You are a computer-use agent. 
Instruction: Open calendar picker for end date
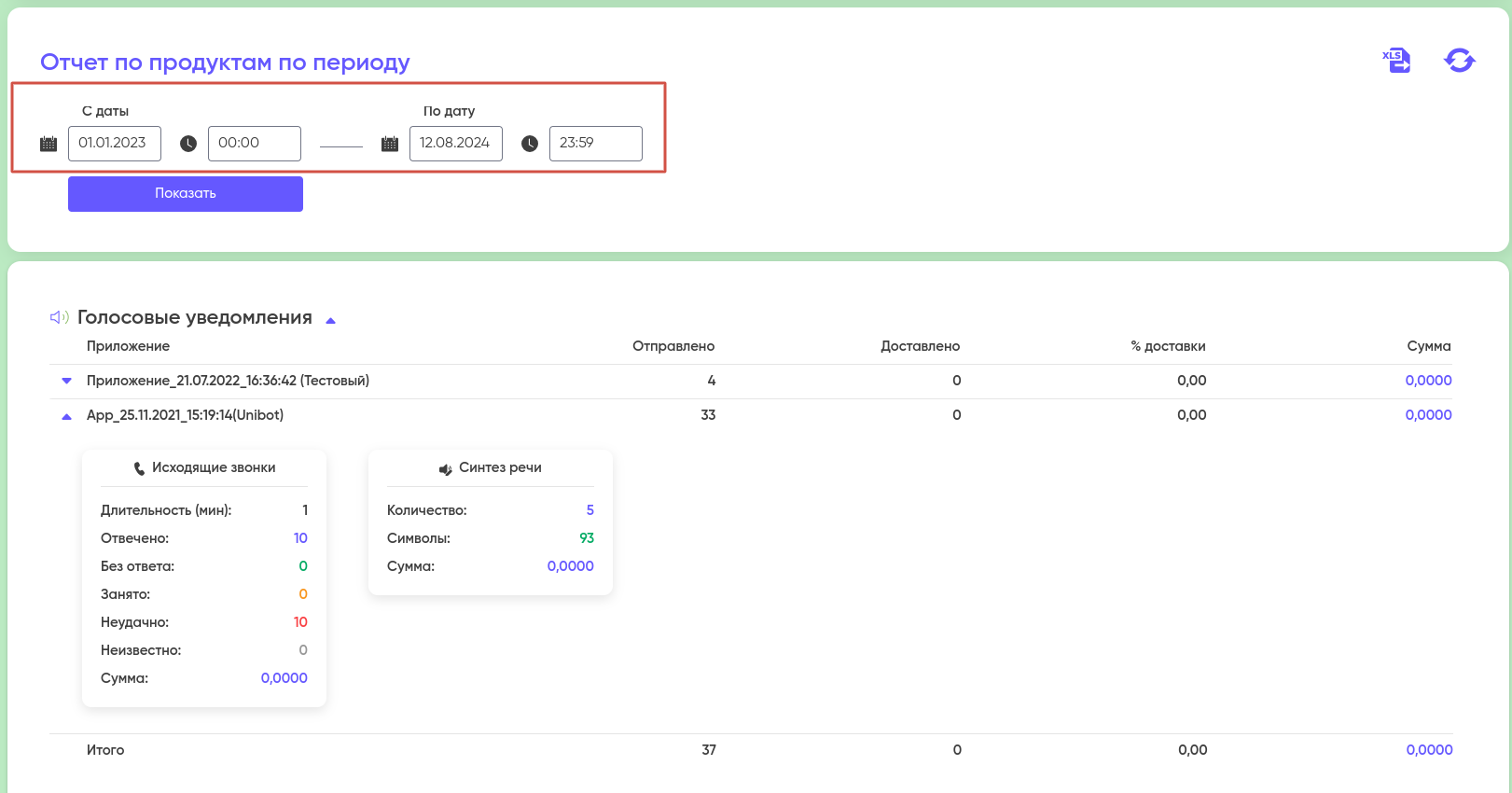(x=390, y=144)
